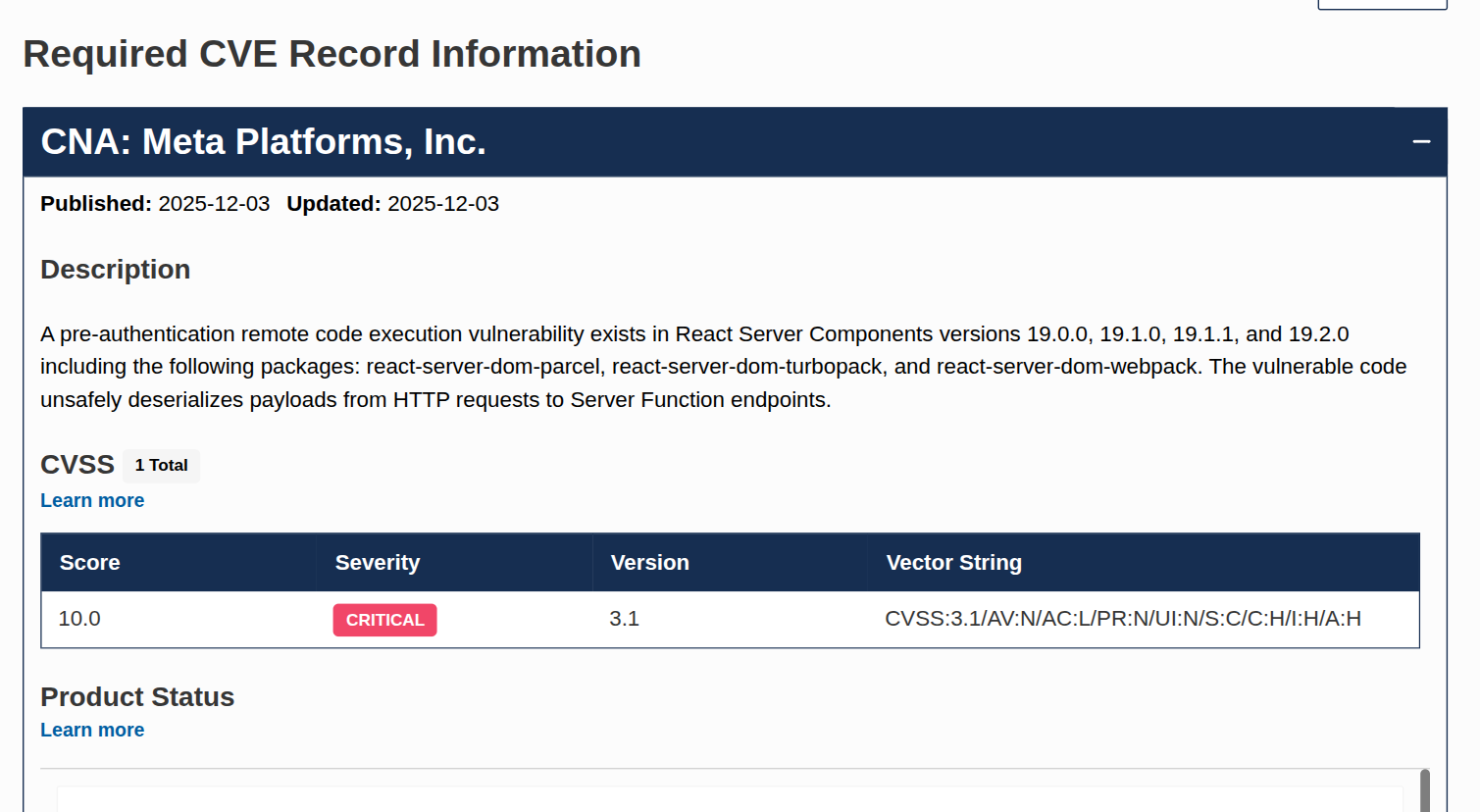Click the Description section heading
Viewport: 1480px width, 812px height.
pyautogui.click(x=115, y=270)
